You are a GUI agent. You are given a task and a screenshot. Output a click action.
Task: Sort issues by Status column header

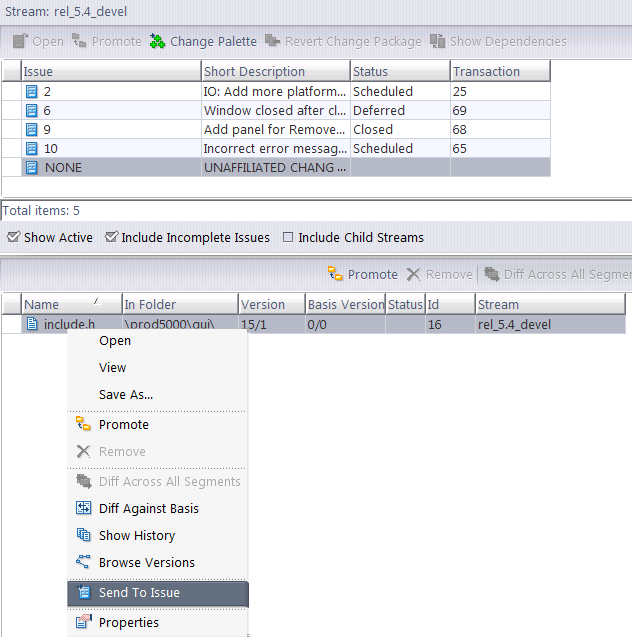coord(398,72)
